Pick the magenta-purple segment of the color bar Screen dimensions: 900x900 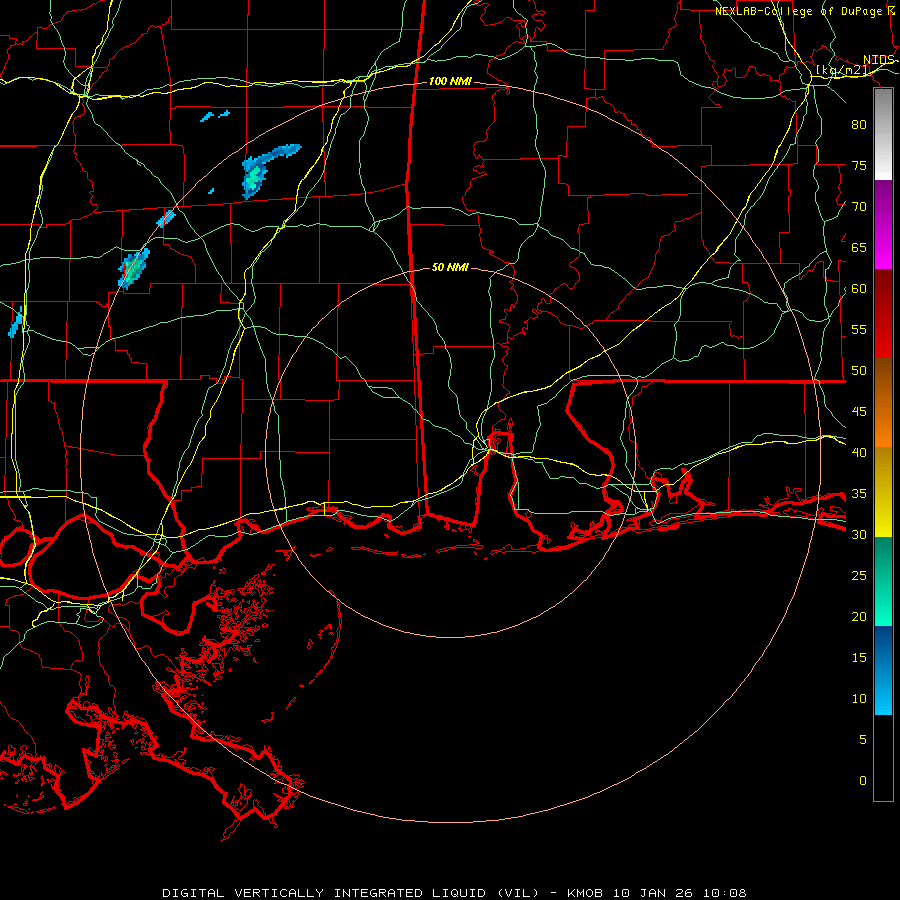point(883,224)
